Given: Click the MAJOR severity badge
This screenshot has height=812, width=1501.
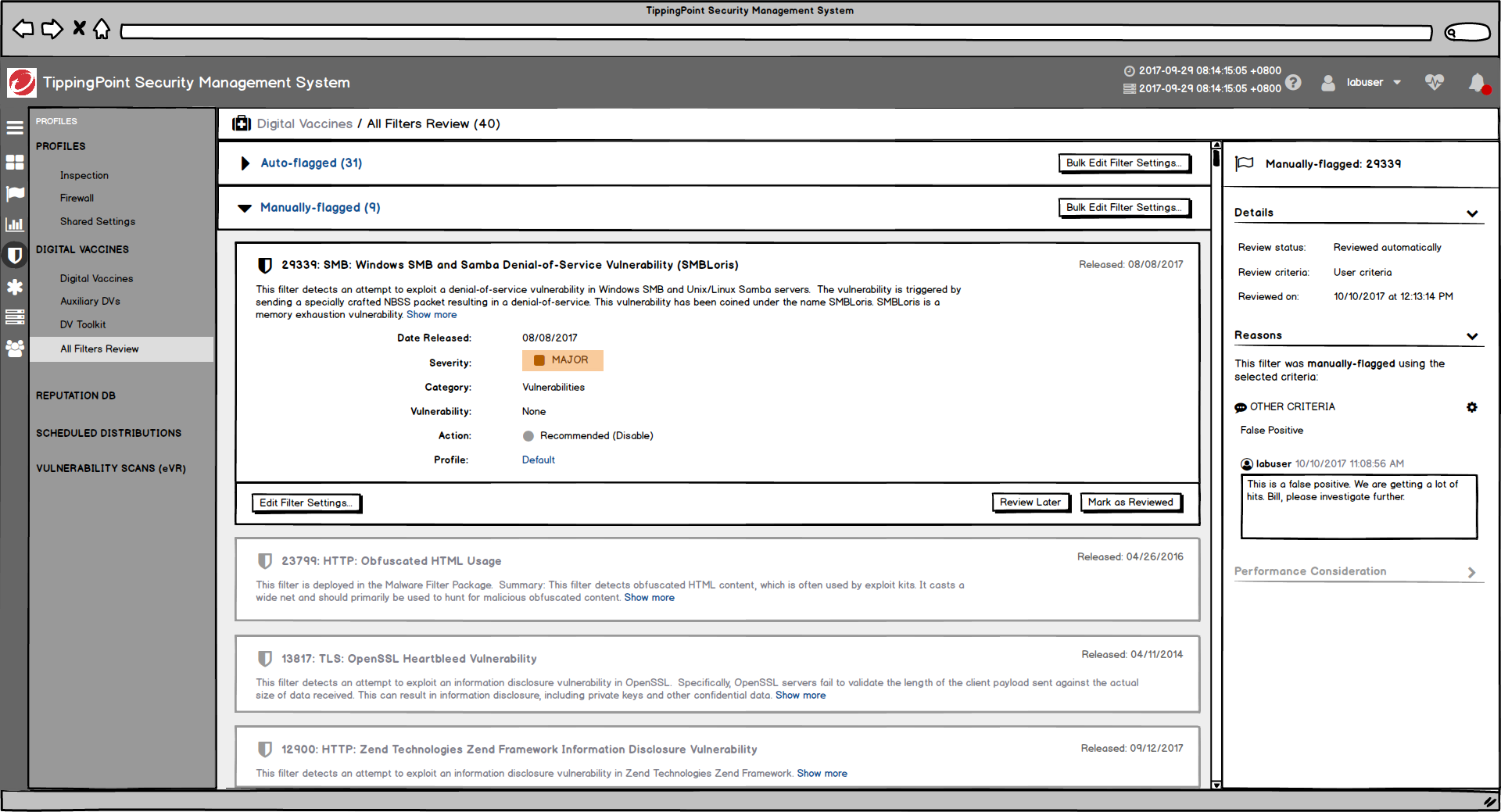Looking at the screenshot, I should [563, 360].
